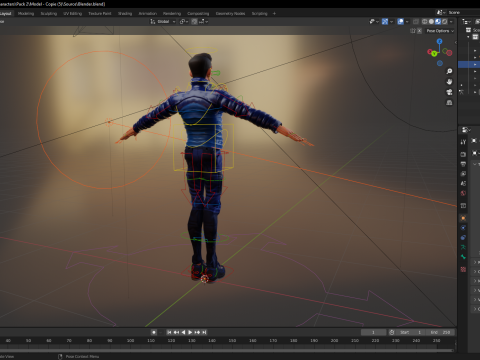Expand the Pose Options popover

440,31
